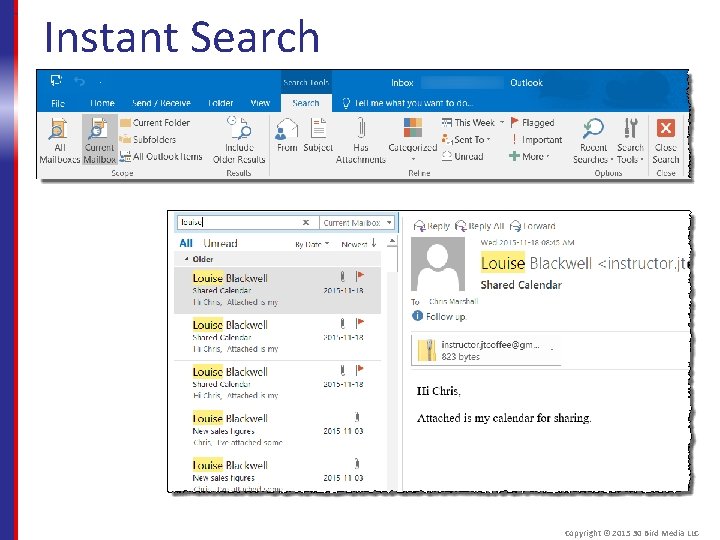Click Follow up info bar
Image resolution: width=720 pixels, height=540 pixels.
click(x=439, y=316)
